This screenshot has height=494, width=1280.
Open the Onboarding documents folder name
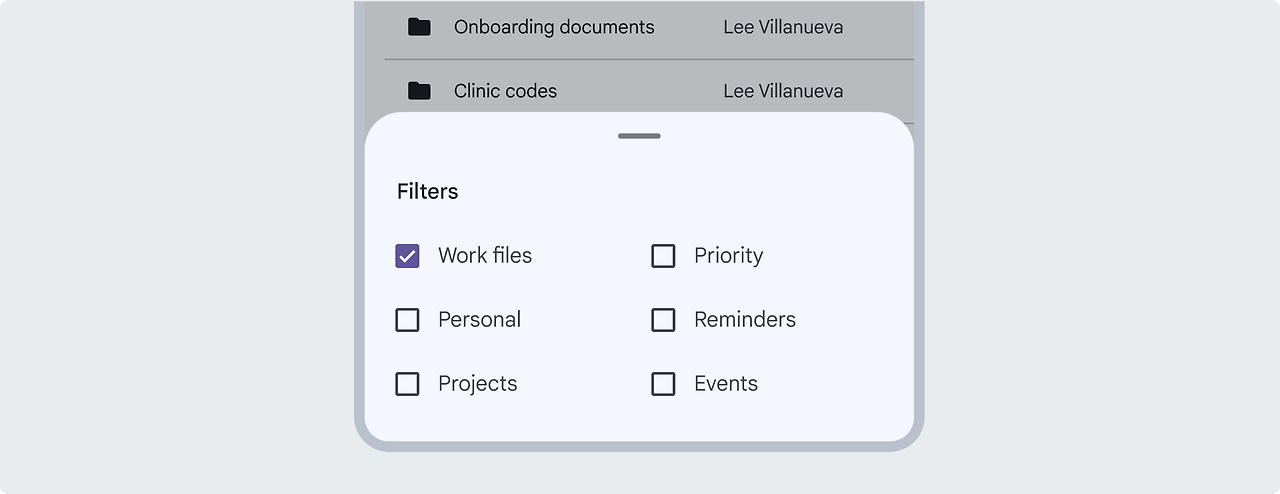(553, 27)
